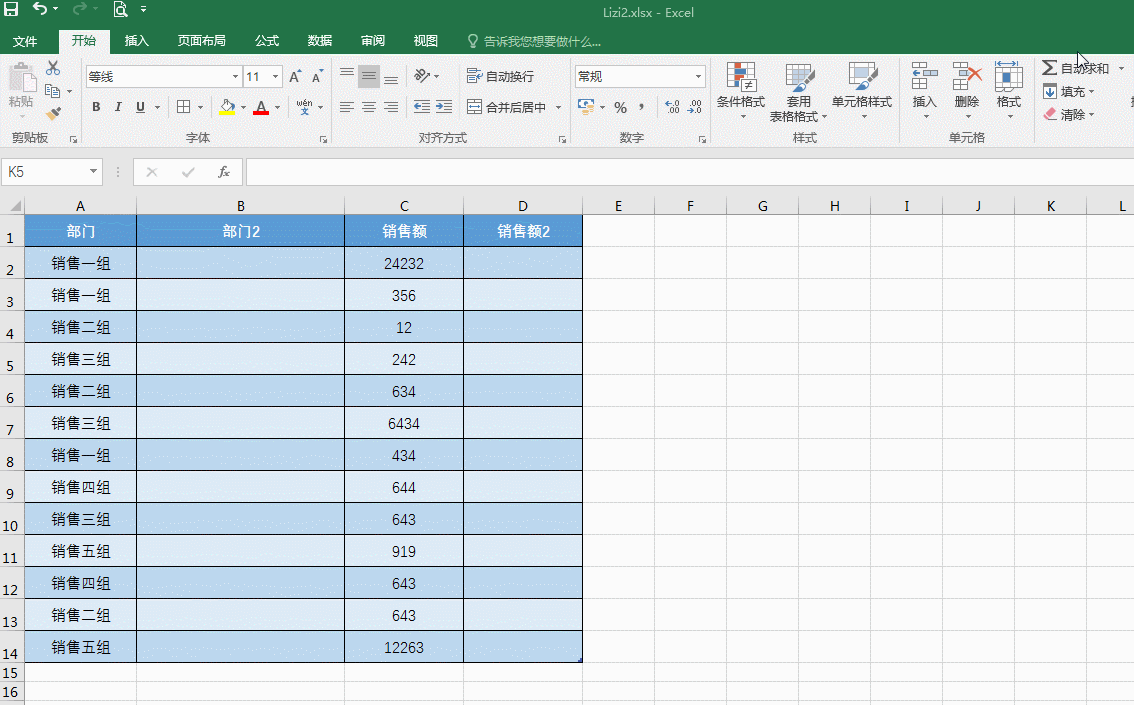Toggle 合并后居中 merge and center
This screenshot has height=705, width=1134.
(506, 107)
